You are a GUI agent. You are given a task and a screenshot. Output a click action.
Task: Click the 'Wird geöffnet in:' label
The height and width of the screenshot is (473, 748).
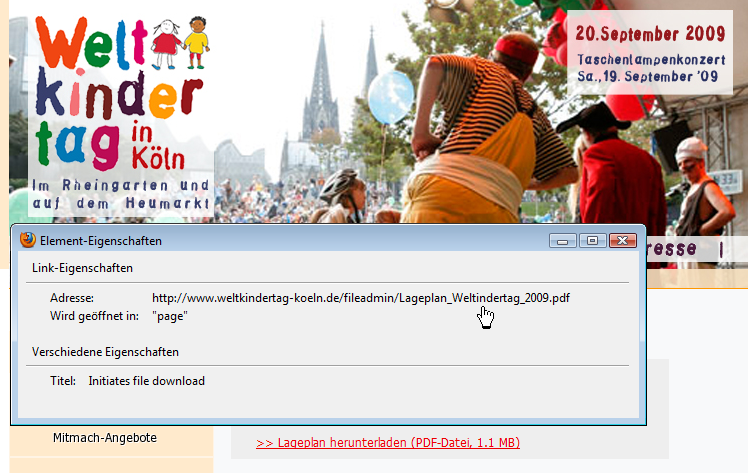[94, 316]
